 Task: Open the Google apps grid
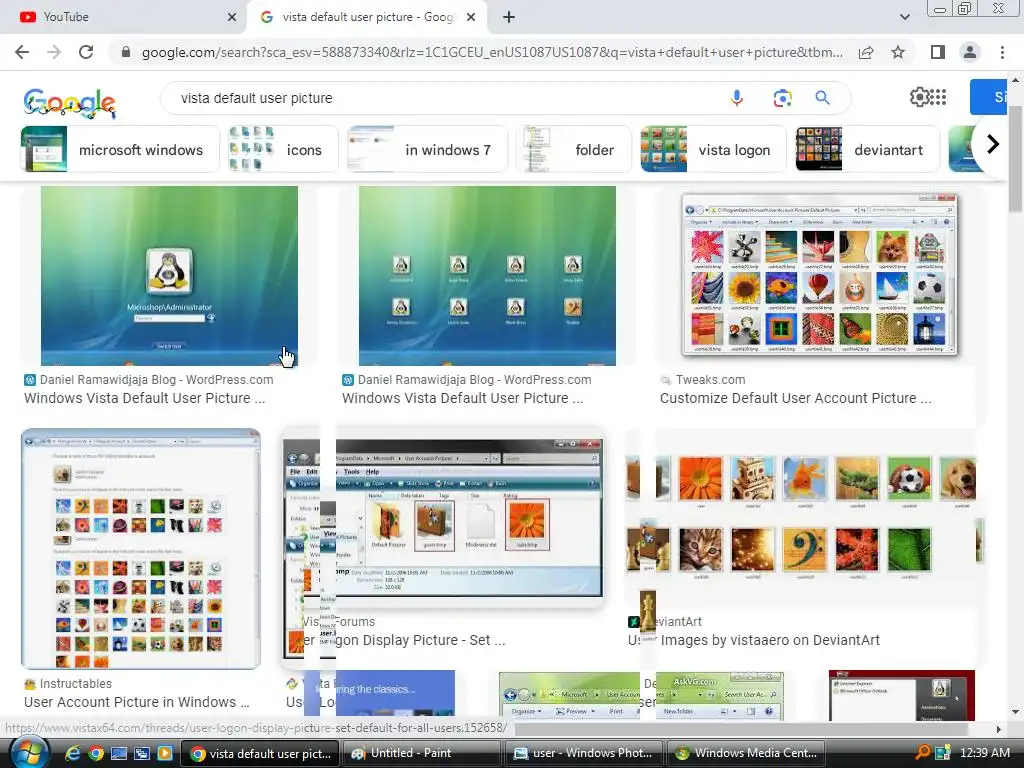coord(938,97)
